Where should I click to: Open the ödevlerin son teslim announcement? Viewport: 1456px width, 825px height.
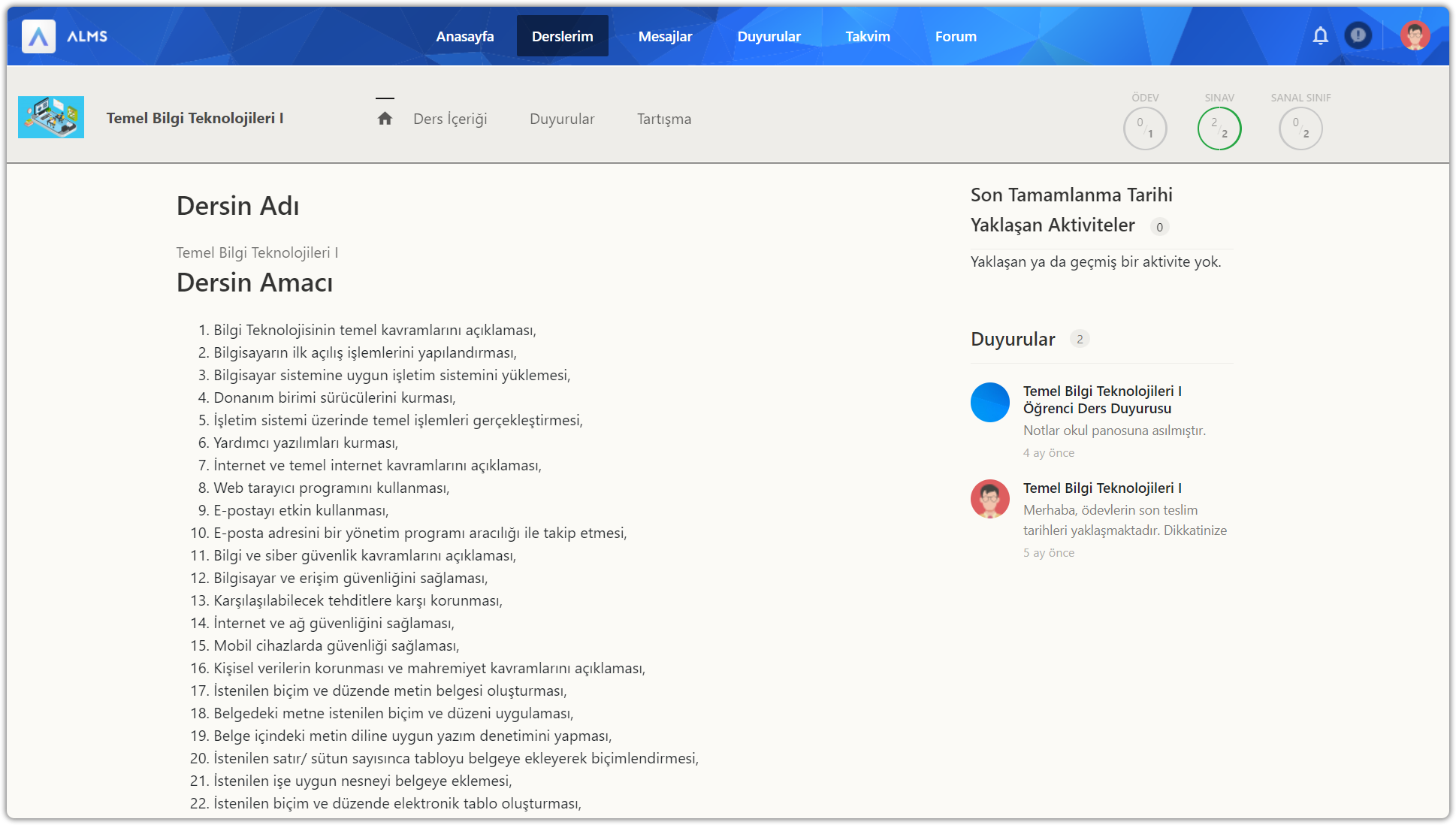point(1124,520)
